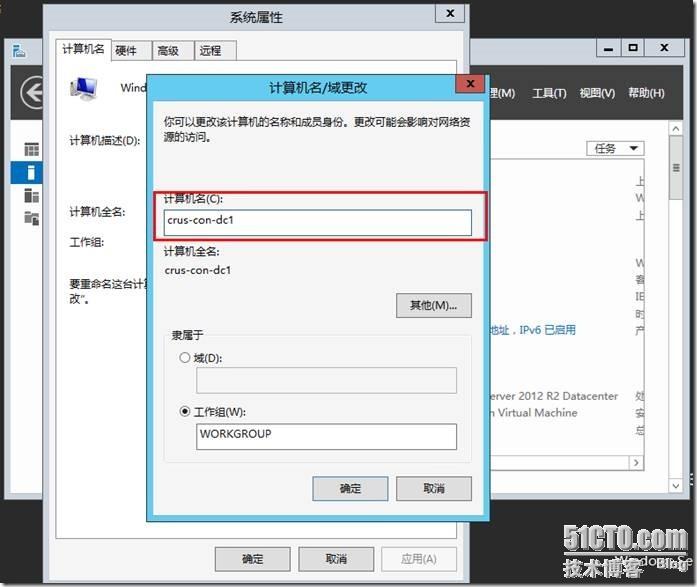Click the WORKGROUP text field
This screenshot has height=587, width=697.
pyautogui.click(x=326, y=436)
